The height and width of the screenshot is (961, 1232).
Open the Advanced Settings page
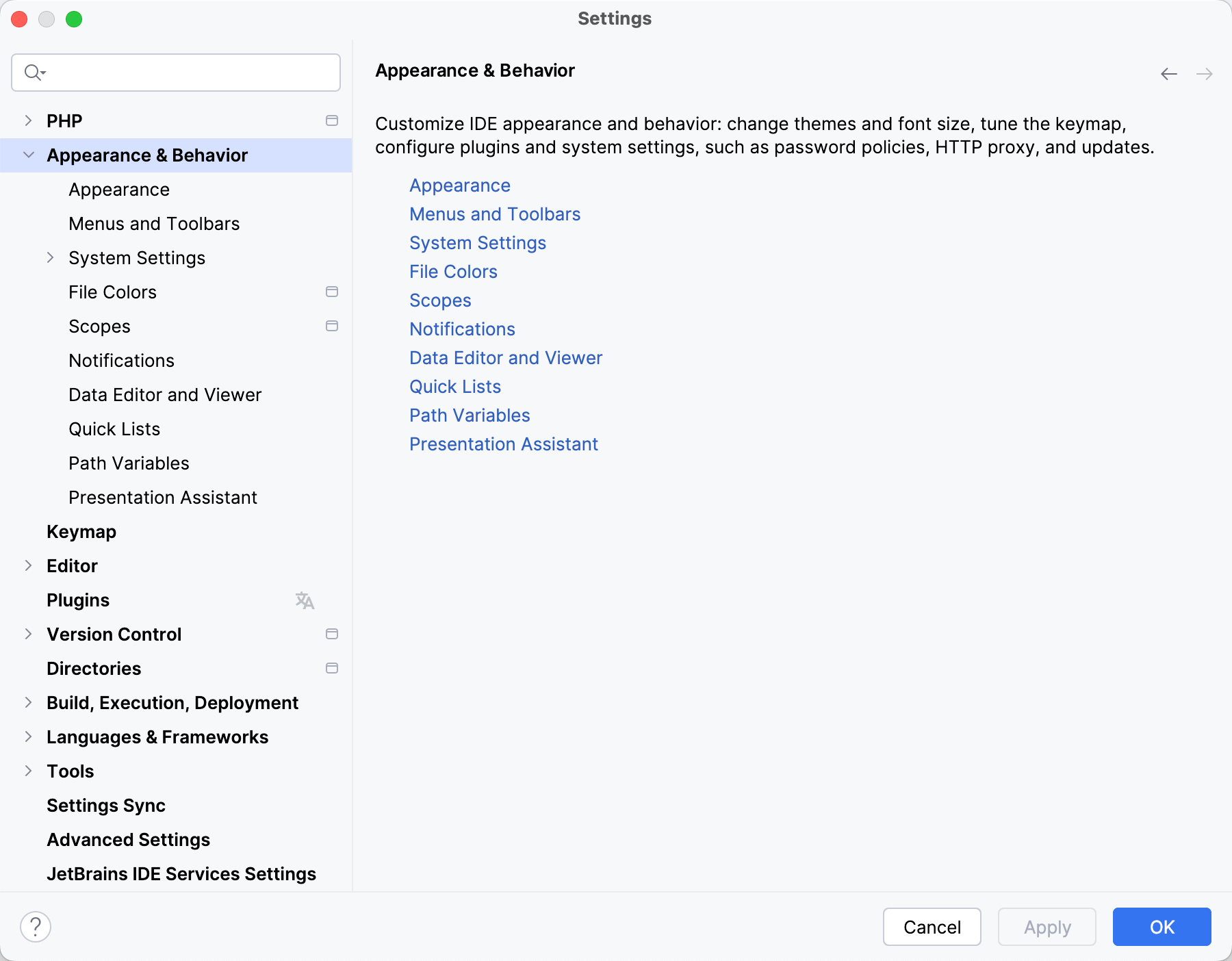[x=128, y=840]
